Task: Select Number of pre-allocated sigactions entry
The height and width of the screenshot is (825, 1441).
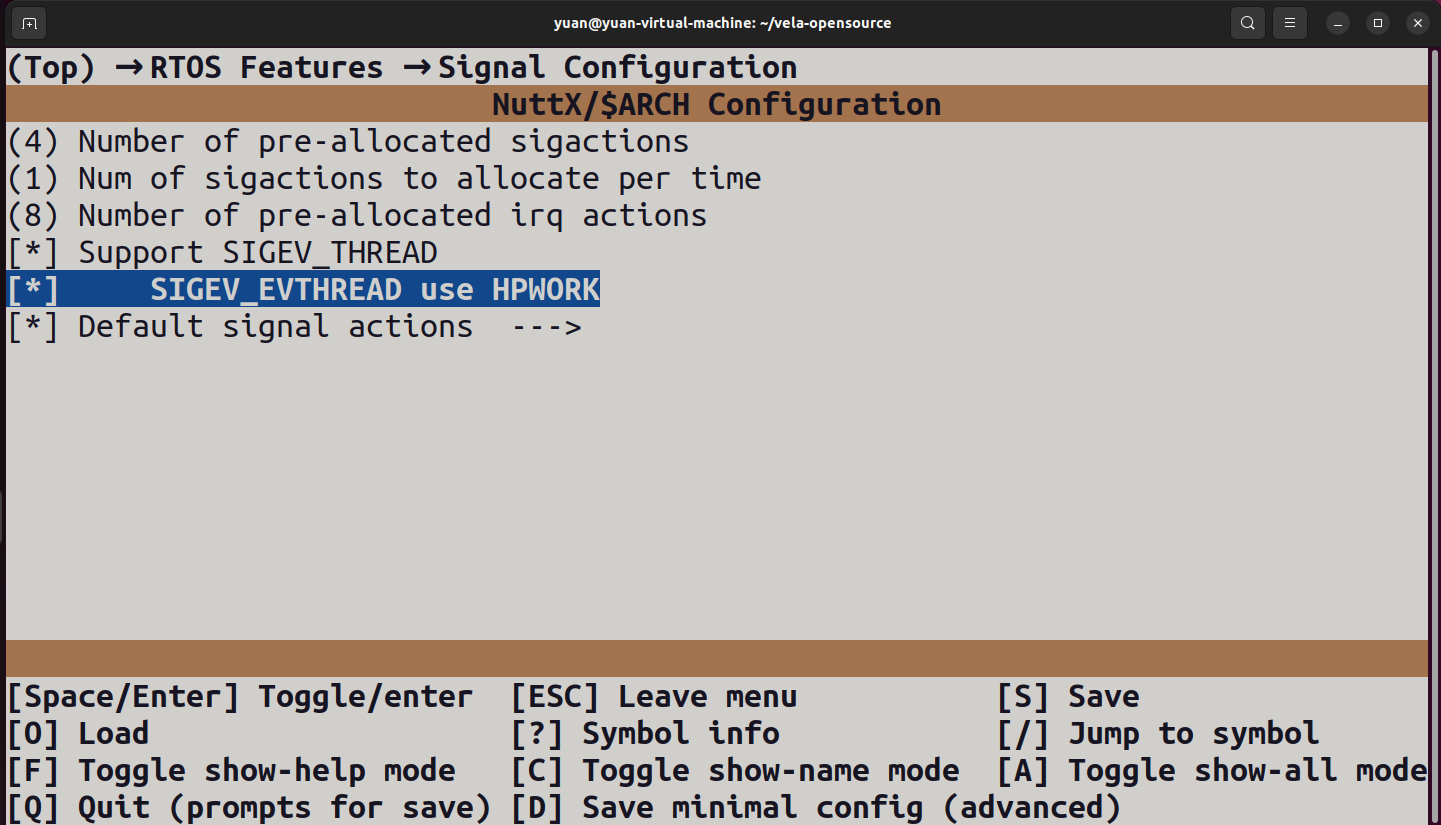Action: click(x=348, y=141)
